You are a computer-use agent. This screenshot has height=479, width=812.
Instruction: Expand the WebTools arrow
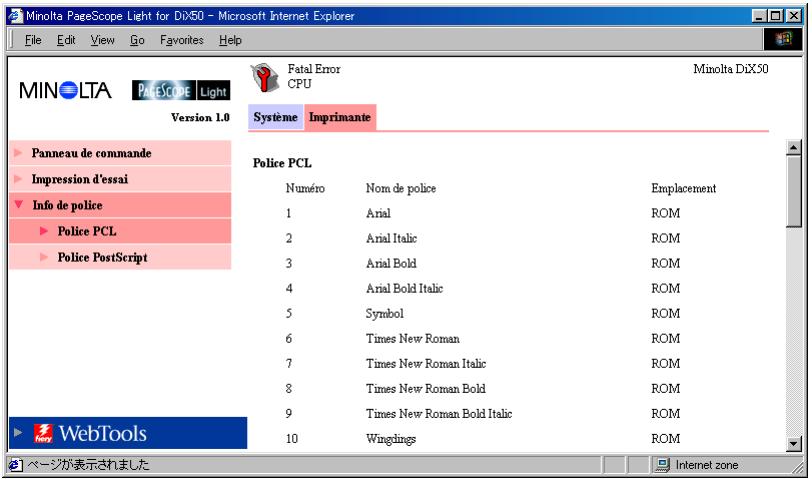pos(18,432)
